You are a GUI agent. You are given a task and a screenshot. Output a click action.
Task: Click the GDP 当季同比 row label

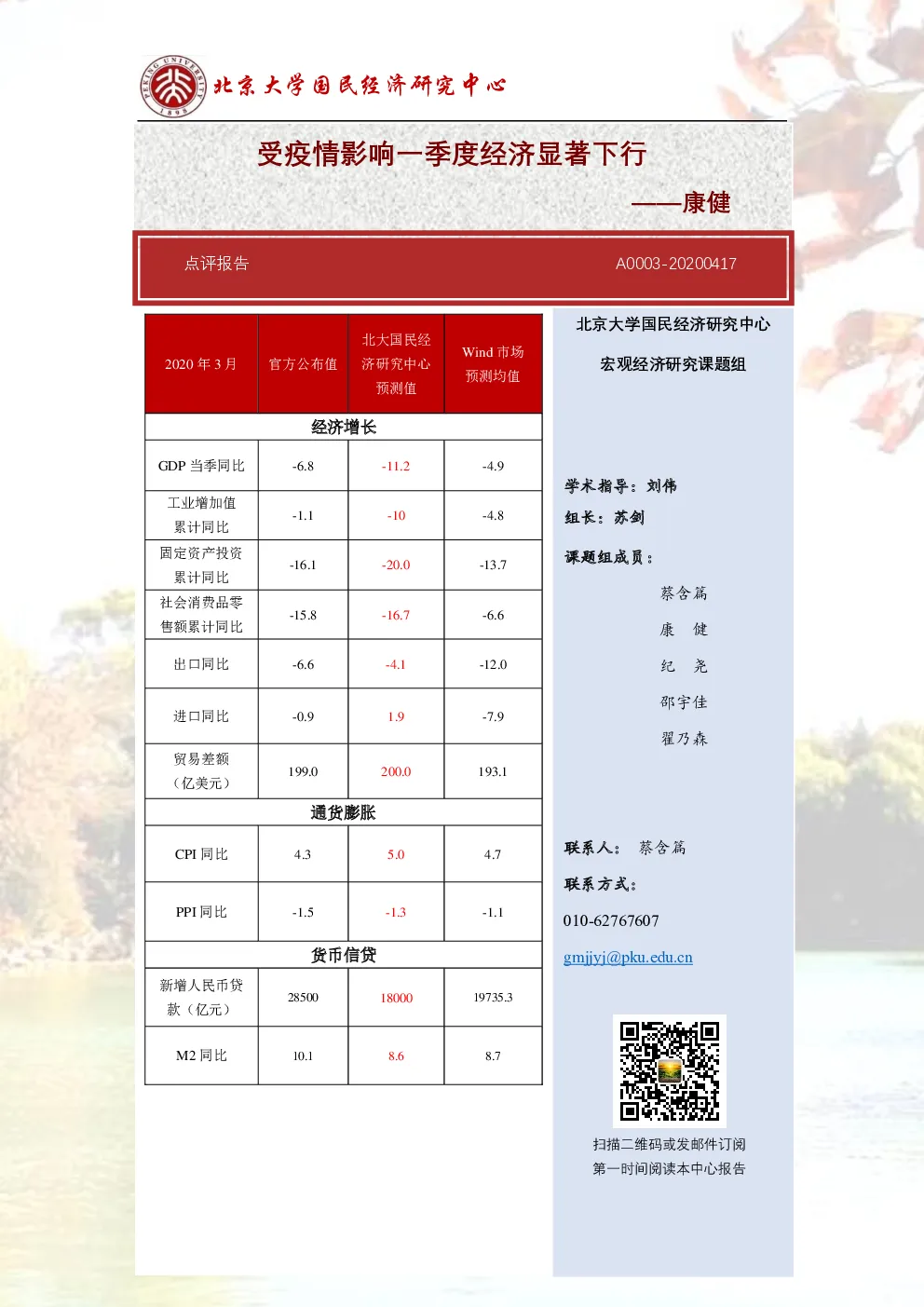point(201,466)
